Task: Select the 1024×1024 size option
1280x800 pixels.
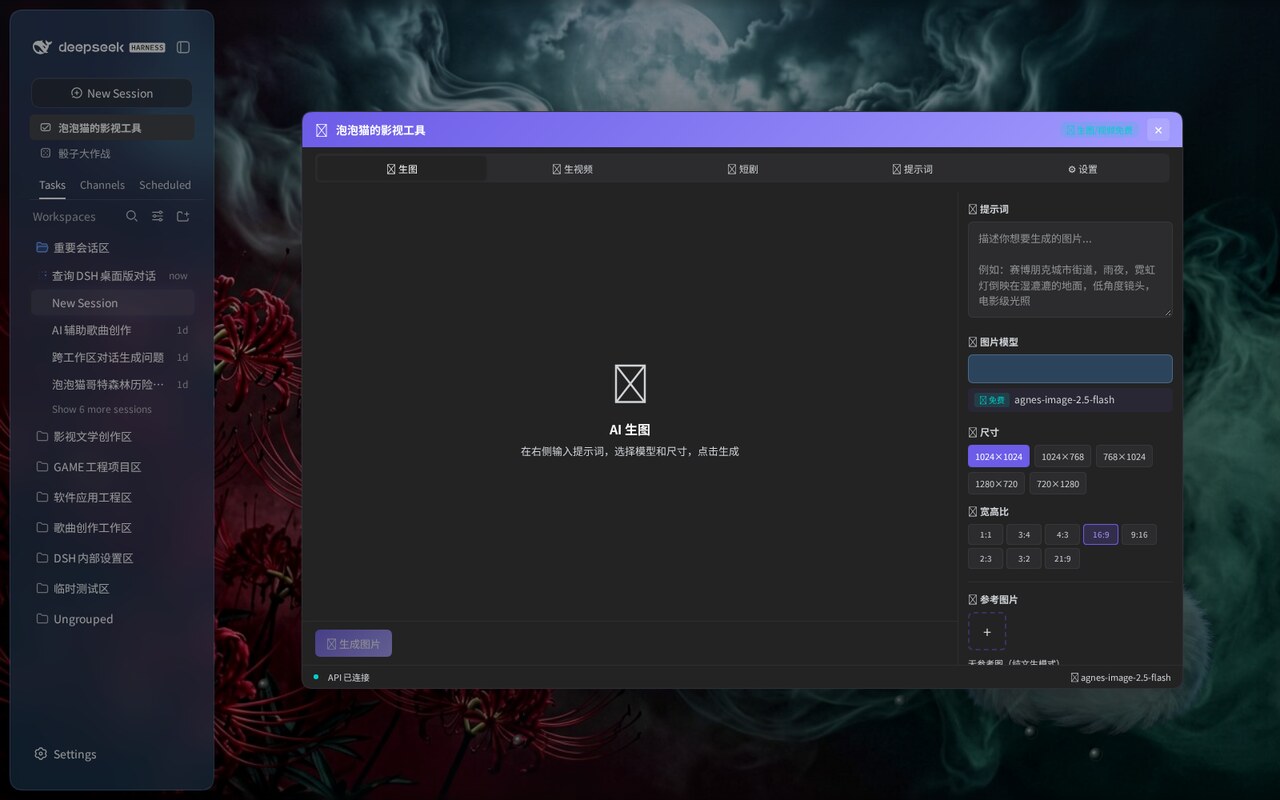Action: [x=998, y=456]
